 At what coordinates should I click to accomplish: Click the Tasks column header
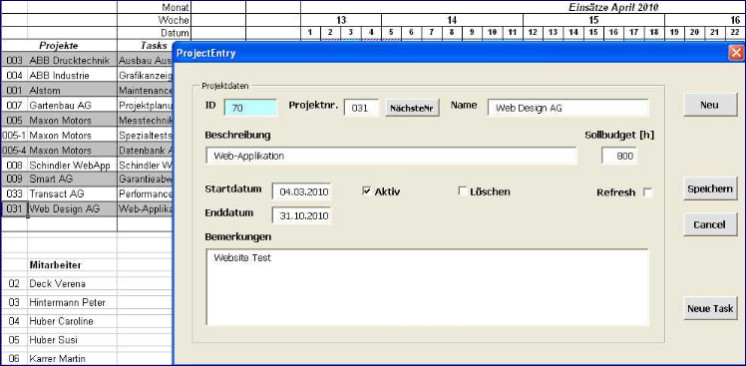145,46
